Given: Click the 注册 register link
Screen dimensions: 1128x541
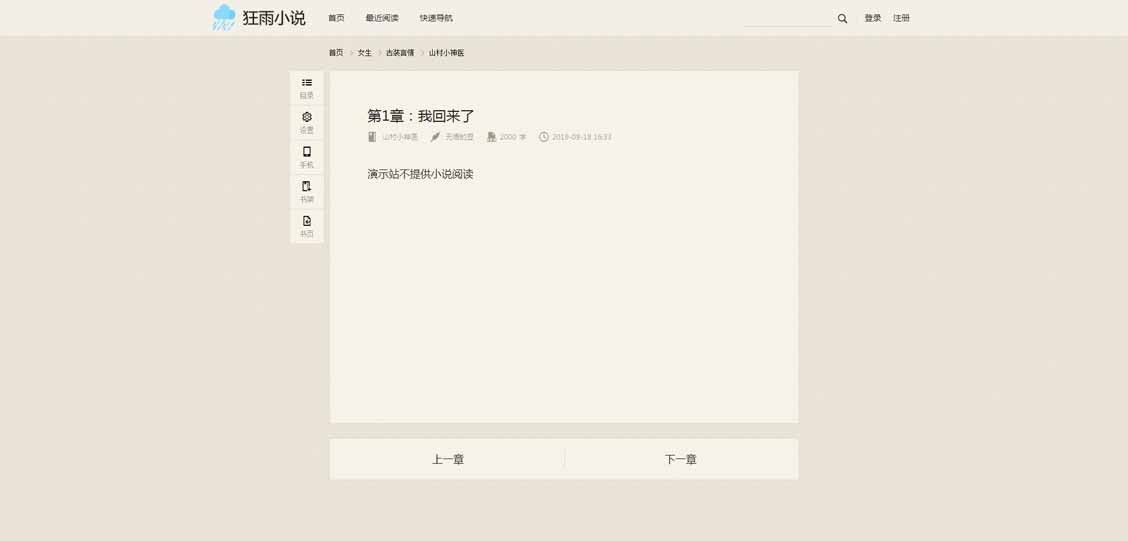Looking at the screenshot, I should [901, 18].
